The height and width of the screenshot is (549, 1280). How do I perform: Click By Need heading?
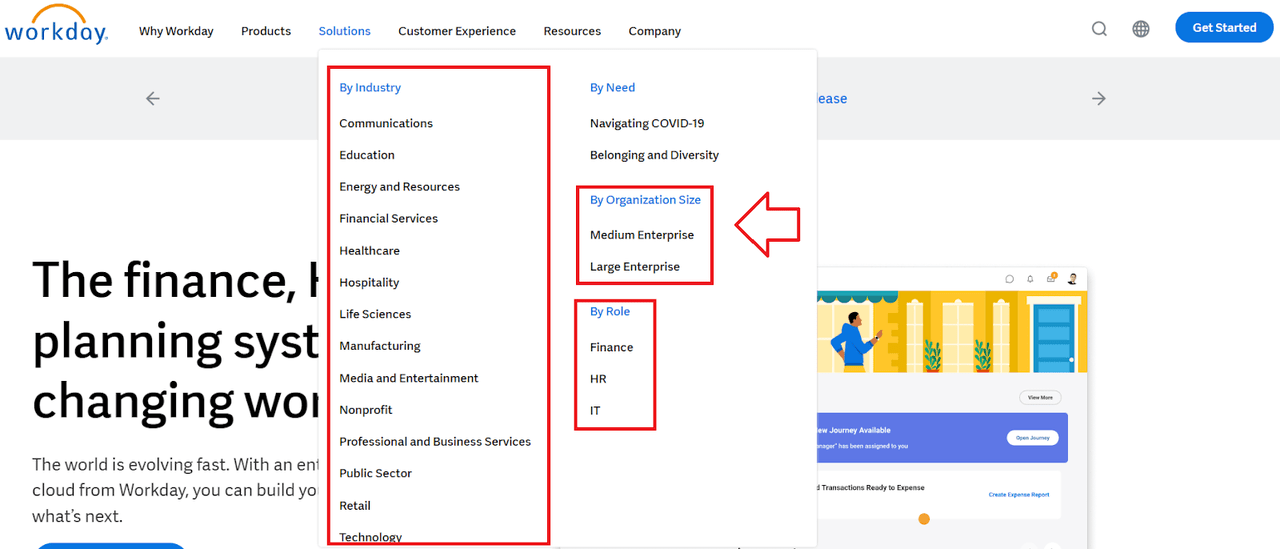[613, 88]
